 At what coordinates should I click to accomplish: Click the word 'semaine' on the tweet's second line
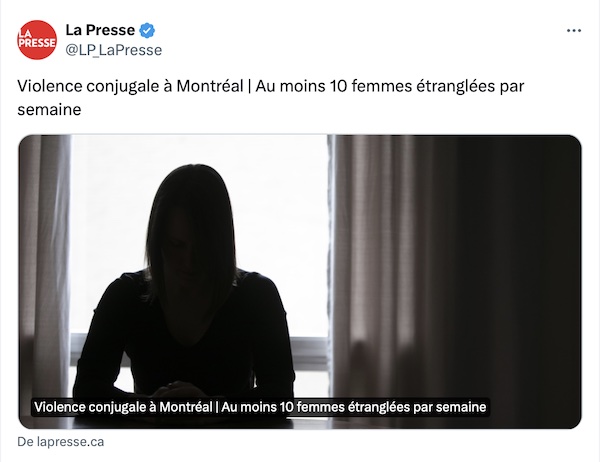[x=49, y=109]
